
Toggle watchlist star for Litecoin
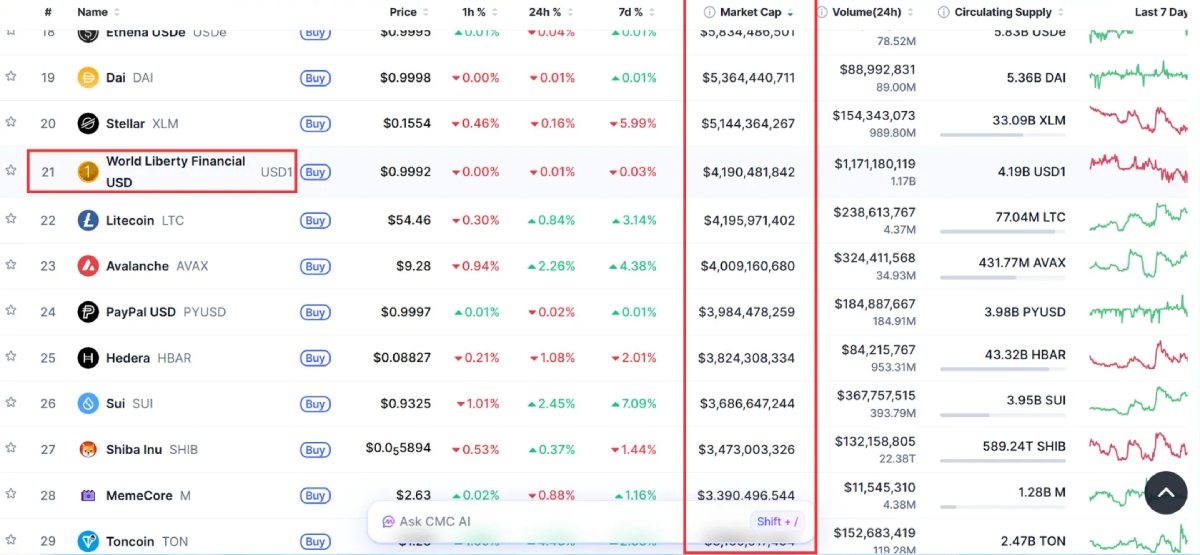(11, 220)
